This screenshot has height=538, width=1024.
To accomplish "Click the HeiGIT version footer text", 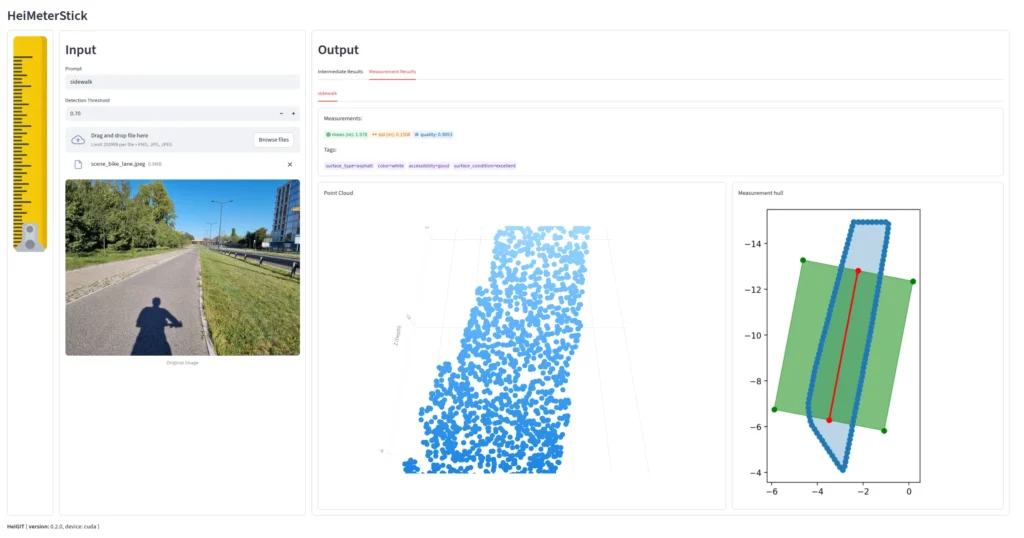I will [53, 526].
